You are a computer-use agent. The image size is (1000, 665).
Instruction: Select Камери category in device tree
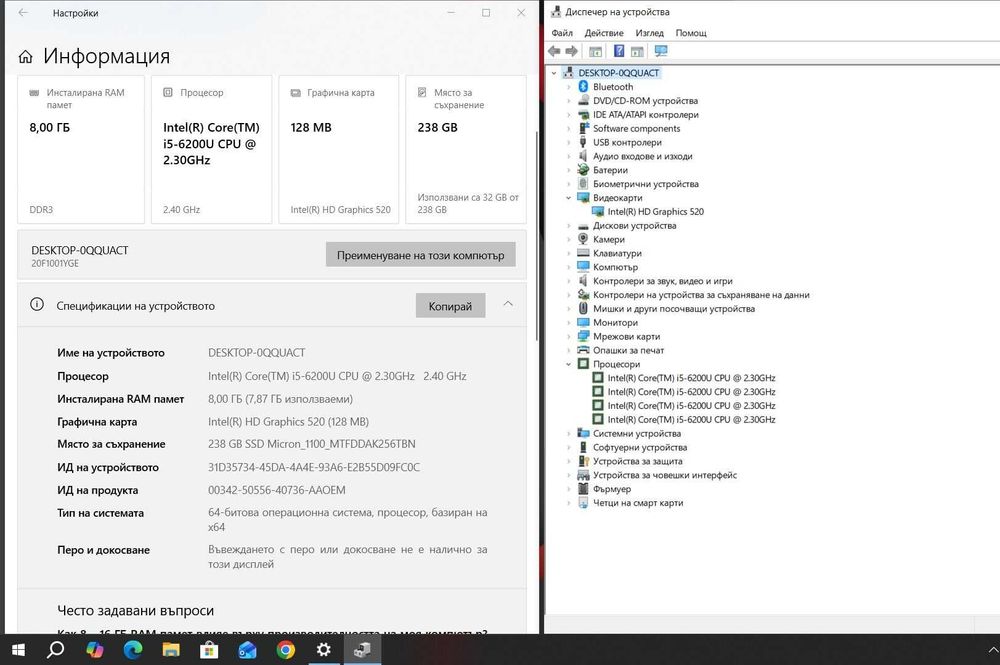coord(609,240)
